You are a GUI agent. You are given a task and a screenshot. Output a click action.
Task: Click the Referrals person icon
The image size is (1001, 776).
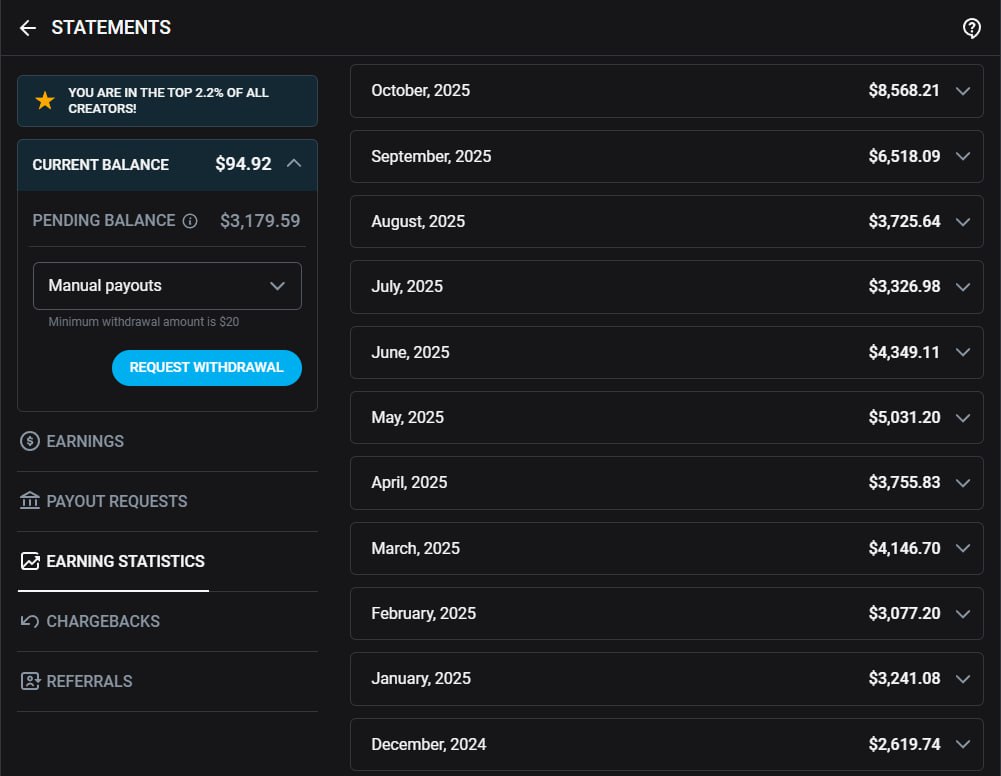30,681
